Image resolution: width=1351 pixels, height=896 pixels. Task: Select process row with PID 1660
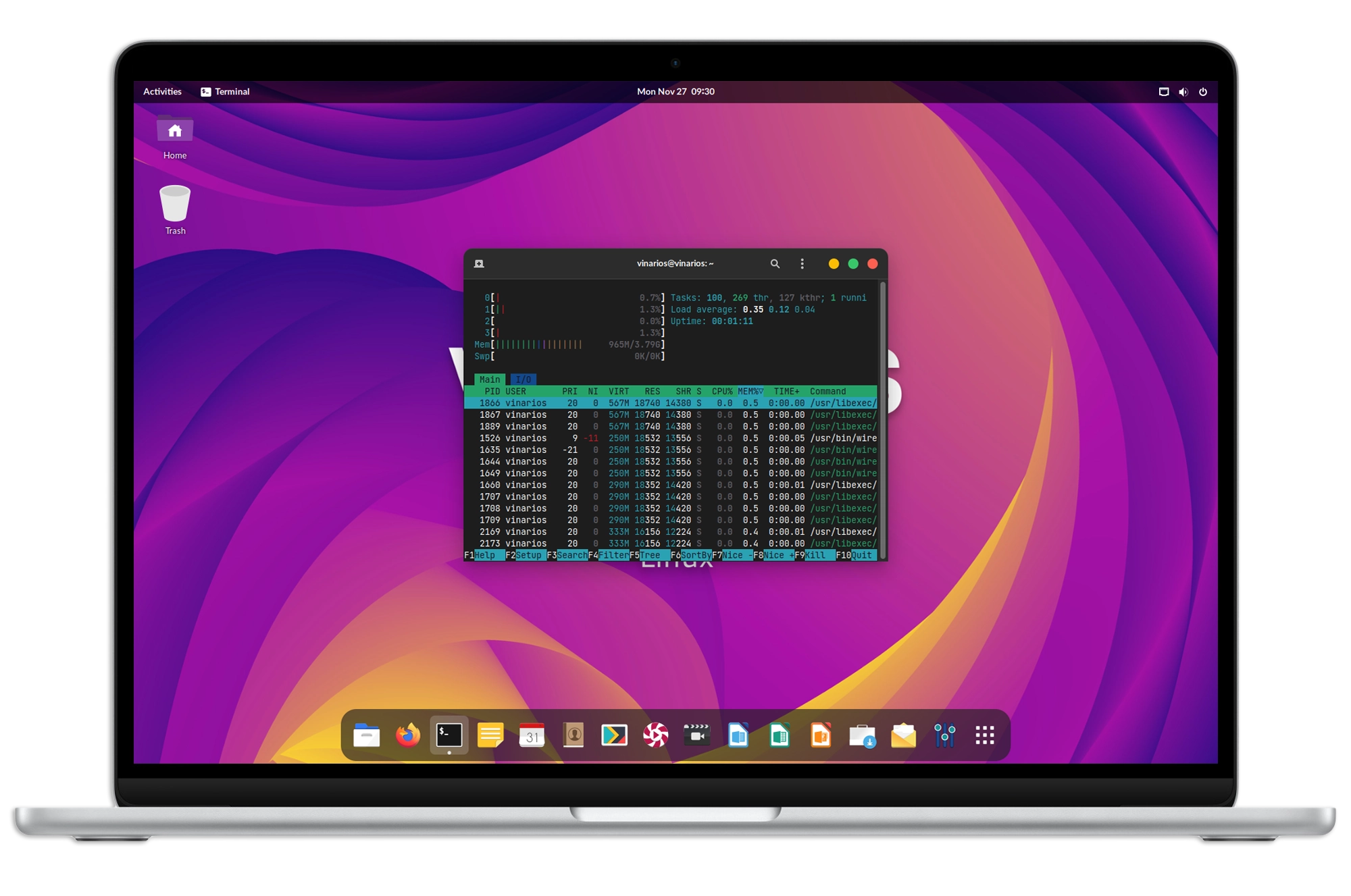click(x=671, y=485)
